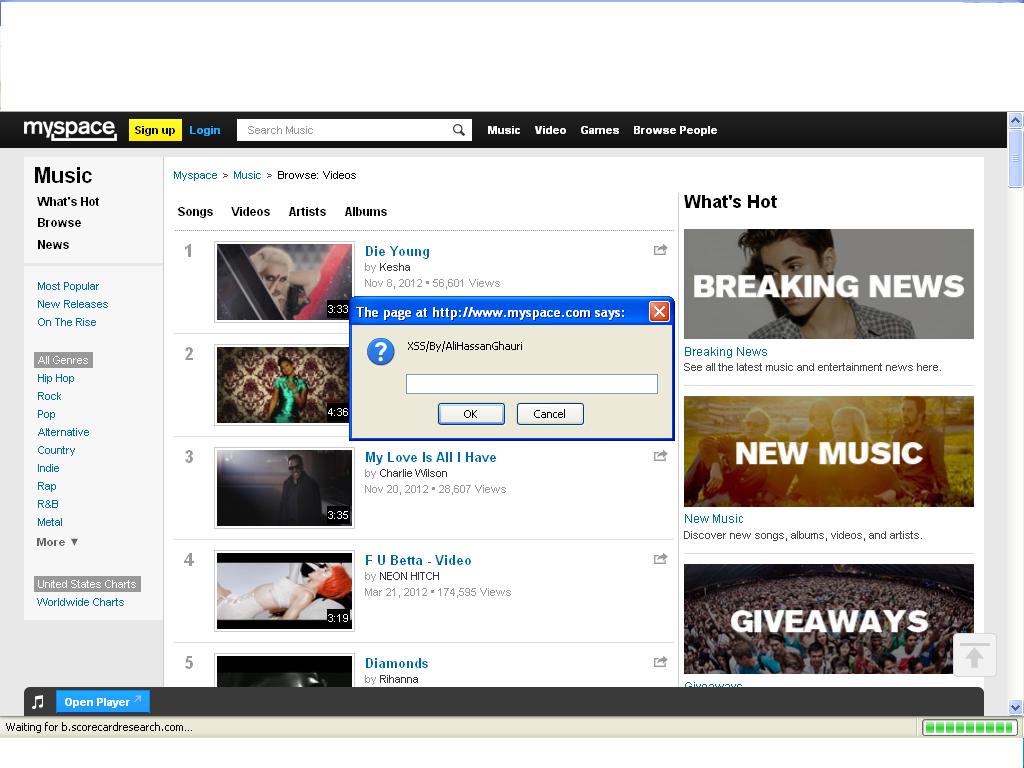Open the New Music banner image
This screenshot has width=1024, height=768.
point(829,451)
